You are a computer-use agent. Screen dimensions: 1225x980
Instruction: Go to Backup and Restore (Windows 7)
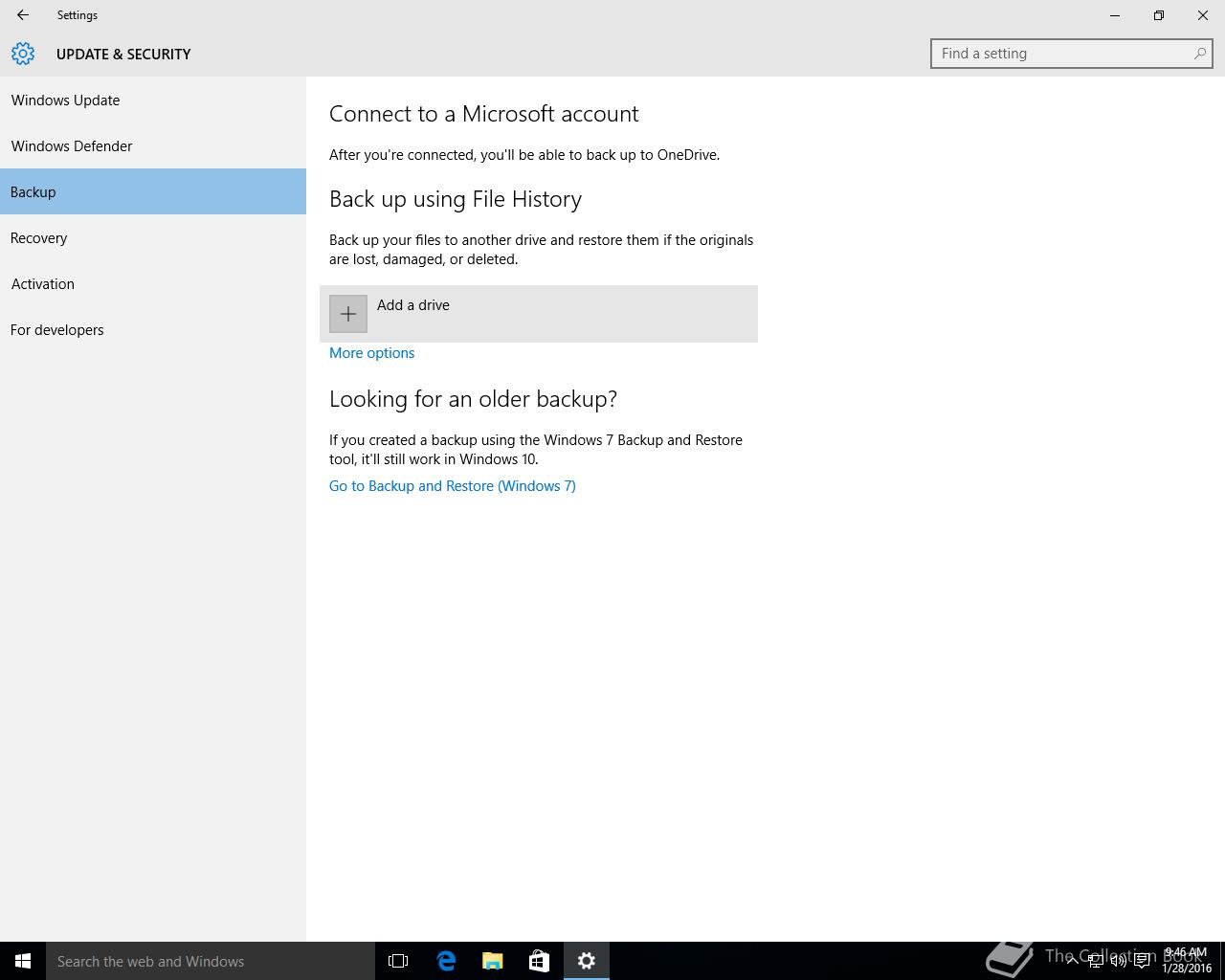tap(453, 486)
